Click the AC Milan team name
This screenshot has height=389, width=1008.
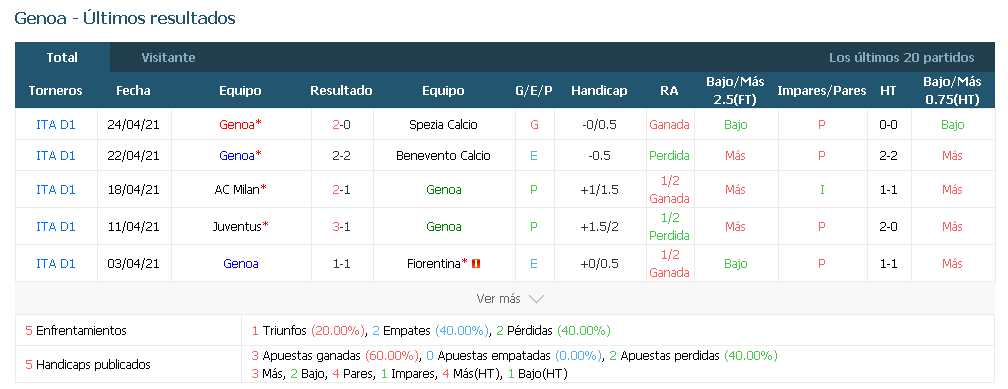tap(237, 190)
